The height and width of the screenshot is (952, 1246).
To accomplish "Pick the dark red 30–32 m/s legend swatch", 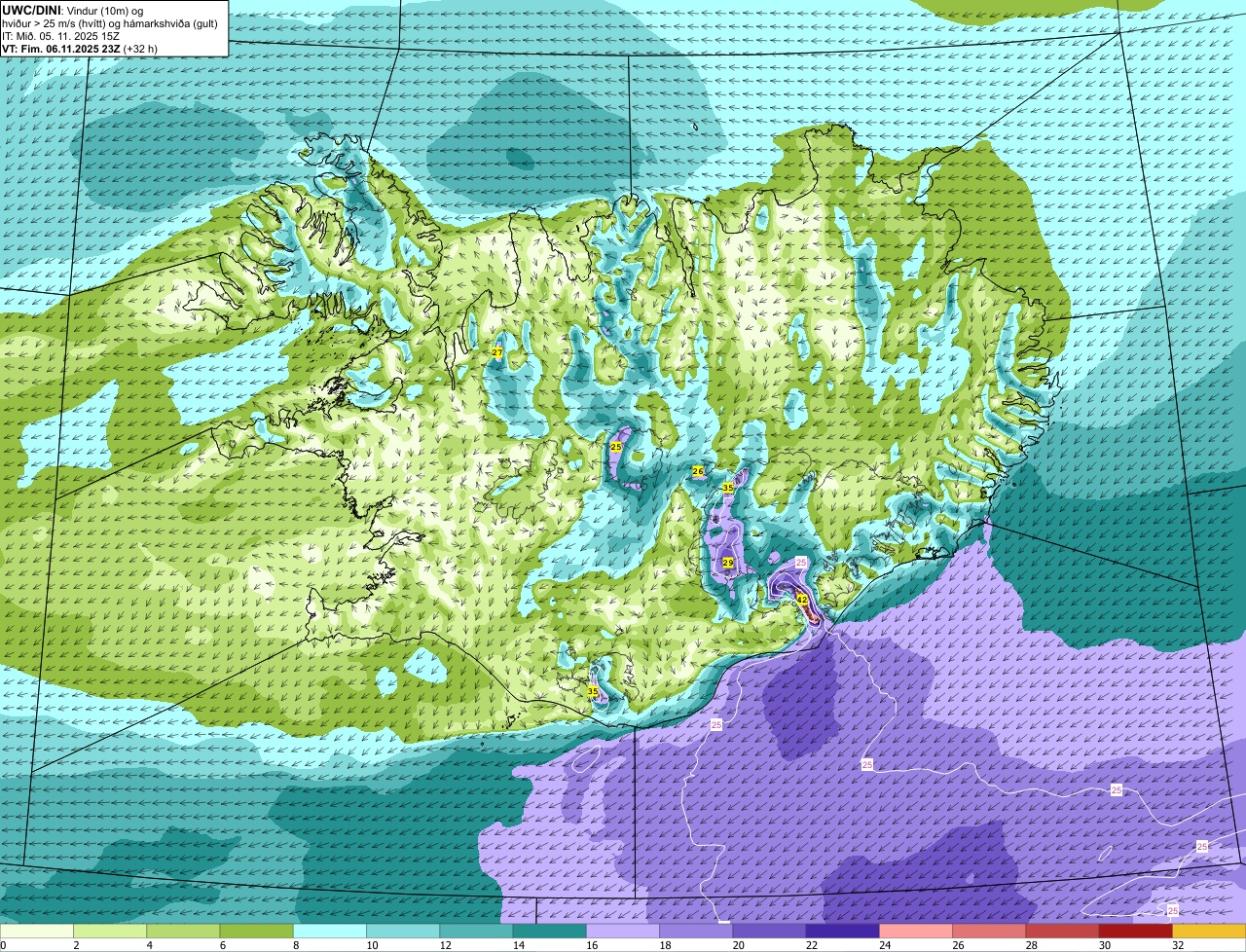I will click(1135, 931).
